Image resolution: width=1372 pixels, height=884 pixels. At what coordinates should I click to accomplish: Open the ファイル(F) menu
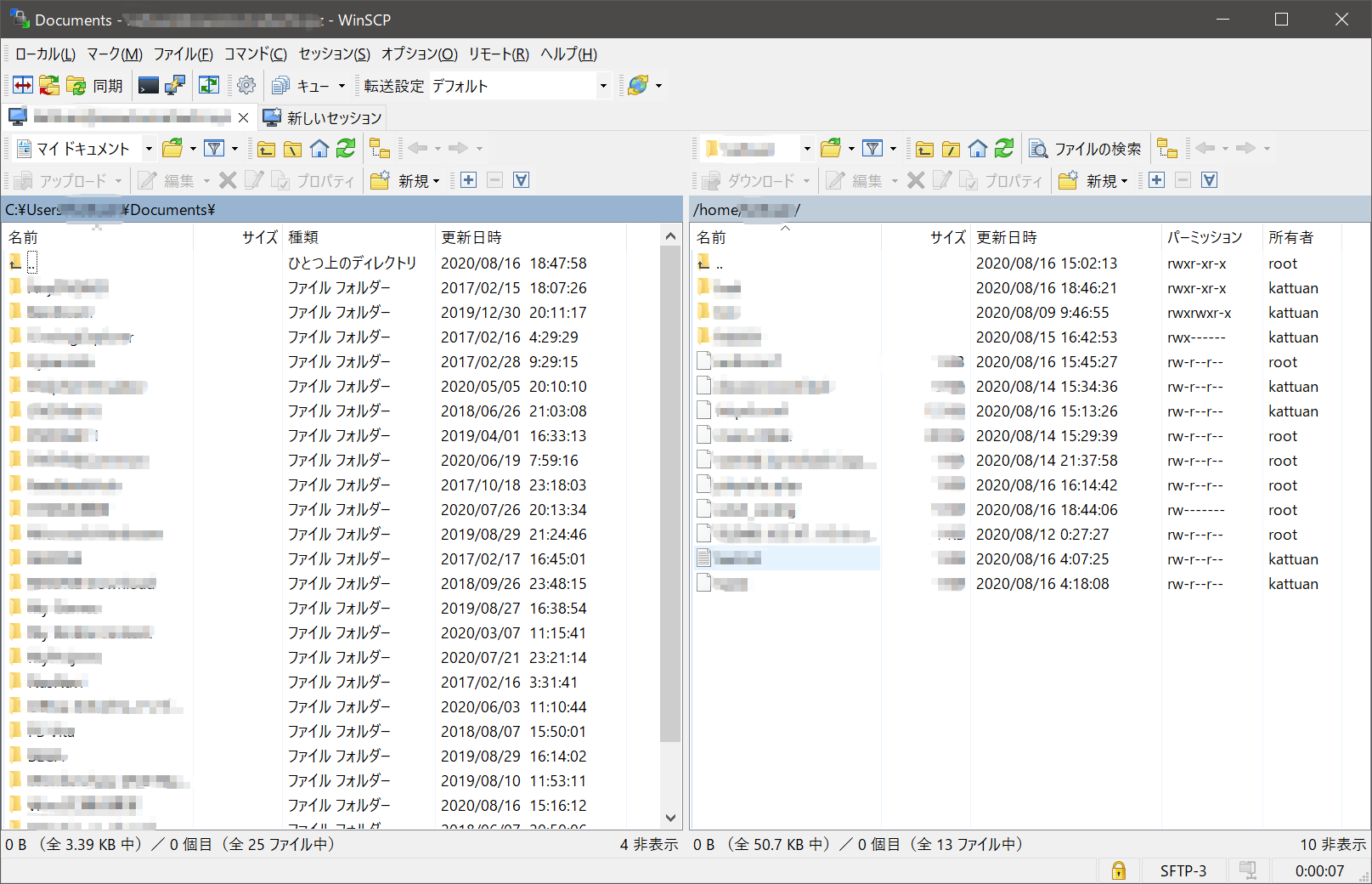(x=183, y=54)
